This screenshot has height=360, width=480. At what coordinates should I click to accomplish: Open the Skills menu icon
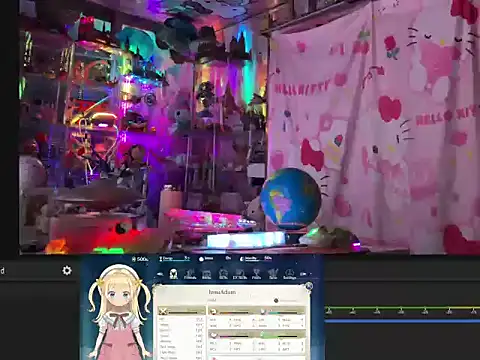click(x=223, y=274)
